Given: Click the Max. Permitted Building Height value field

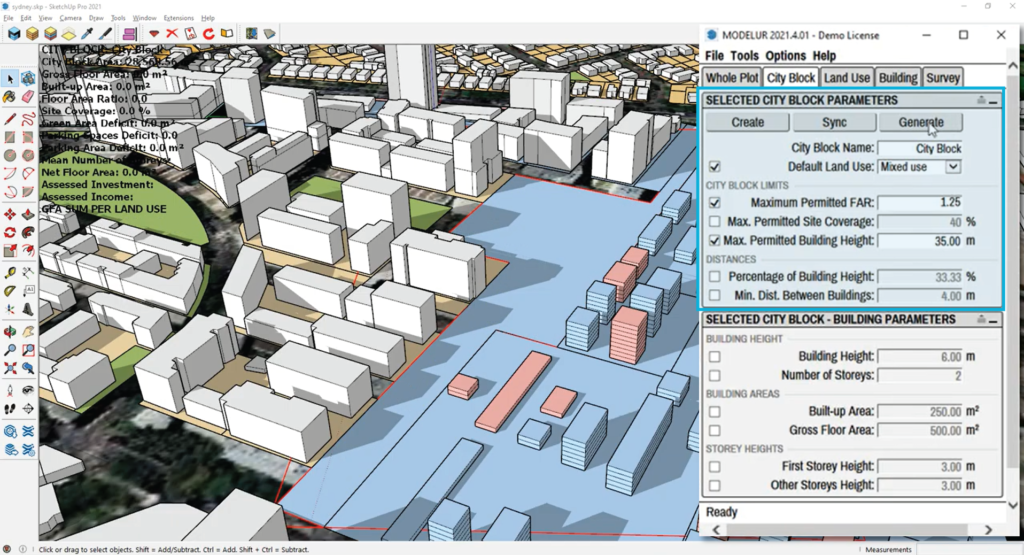Looking at the screenshot, I should pos(920,241).
